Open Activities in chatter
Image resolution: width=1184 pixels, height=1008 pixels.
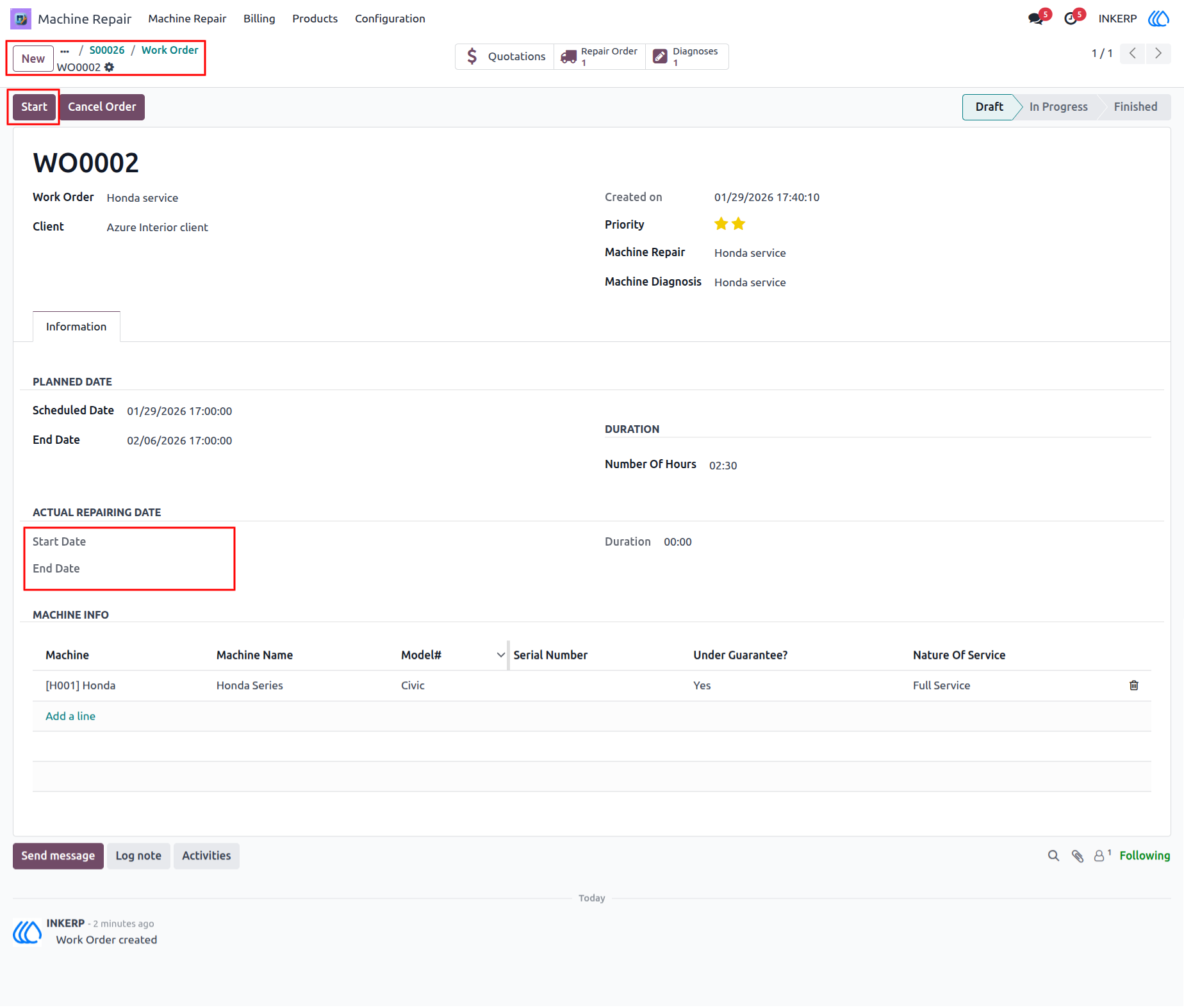206,856
